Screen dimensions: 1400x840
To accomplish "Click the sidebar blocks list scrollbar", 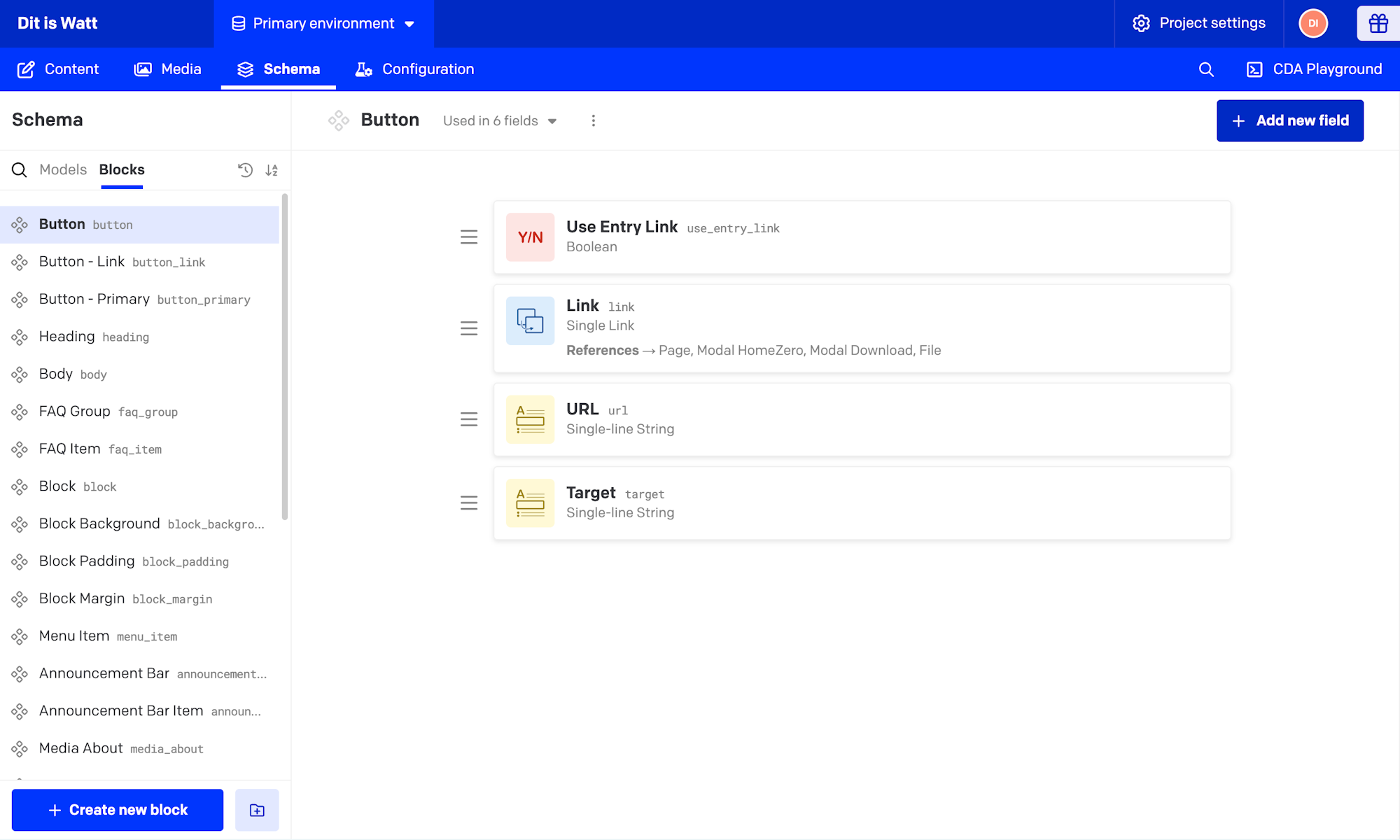I will click(284, 357).
